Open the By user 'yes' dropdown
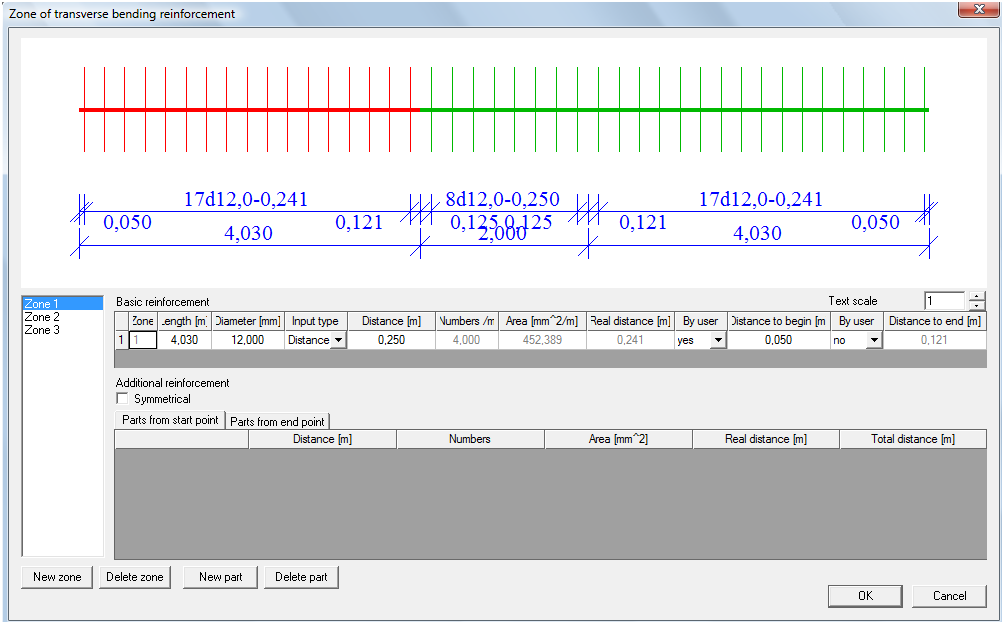The image size is (1004, 624). 718,340
